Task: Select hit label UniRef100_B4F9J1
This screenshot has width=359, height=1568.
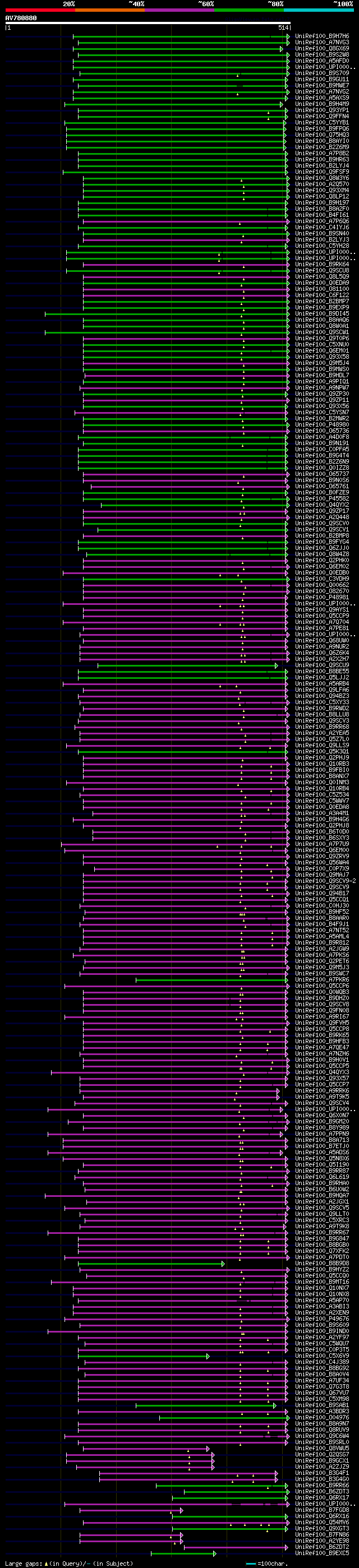Action: (x=323, y=924)
